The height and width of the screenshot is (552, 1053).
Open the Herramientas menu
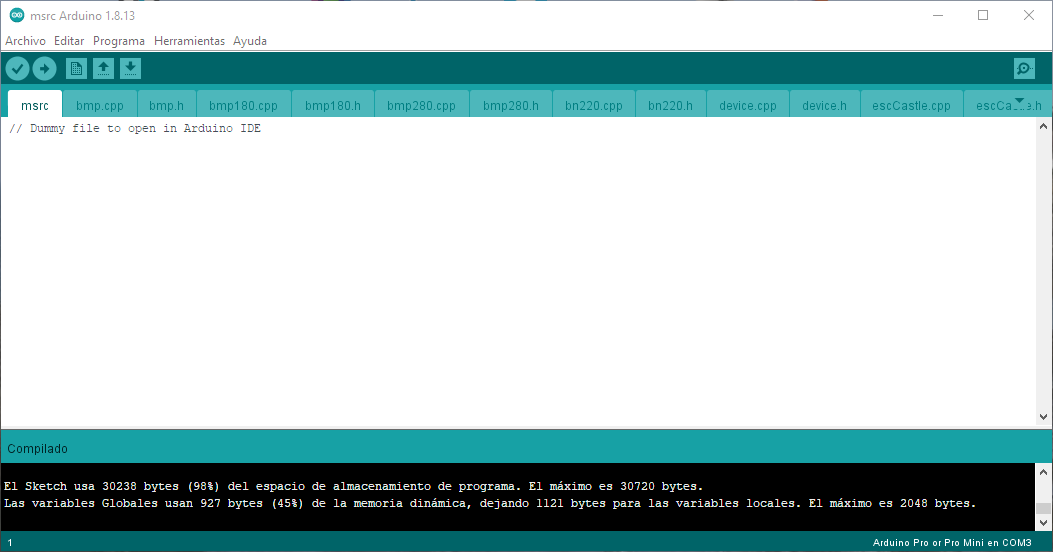point(189,41)
